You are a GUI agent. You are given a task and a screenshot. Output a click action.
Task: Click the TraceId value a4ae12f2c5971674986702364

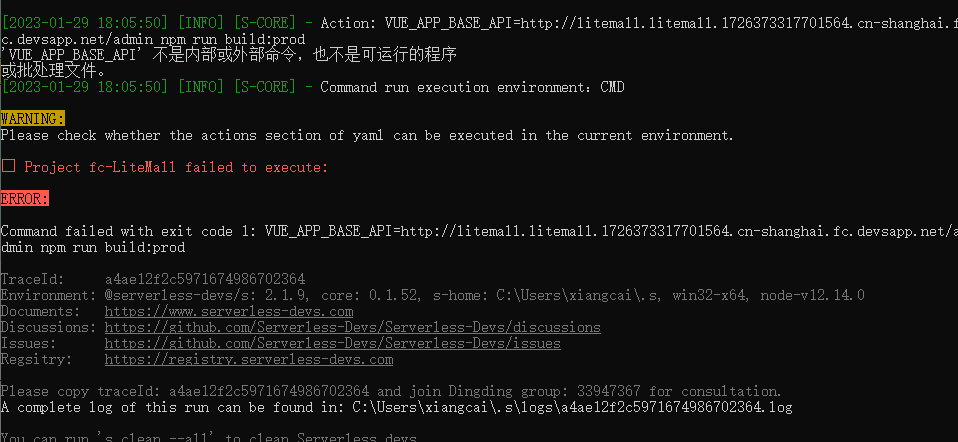point(205,279)
